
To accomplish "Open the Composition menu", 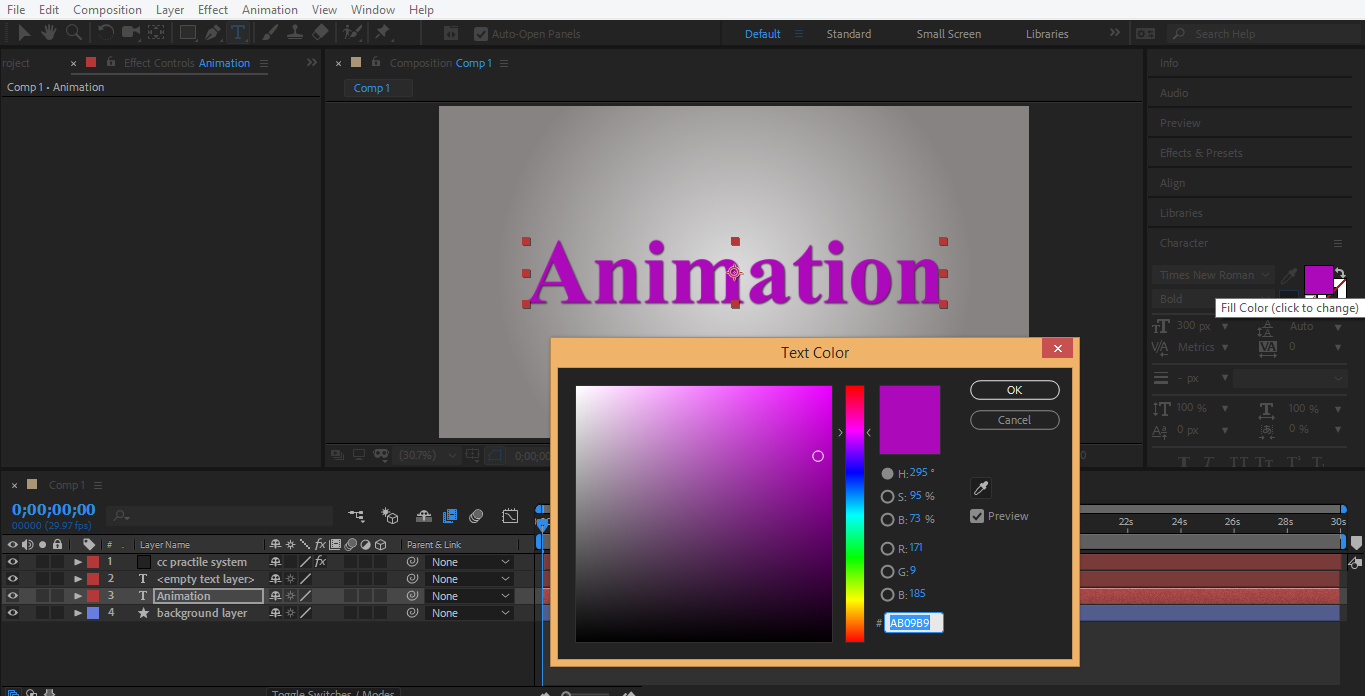I will click(x=107, y=10).
